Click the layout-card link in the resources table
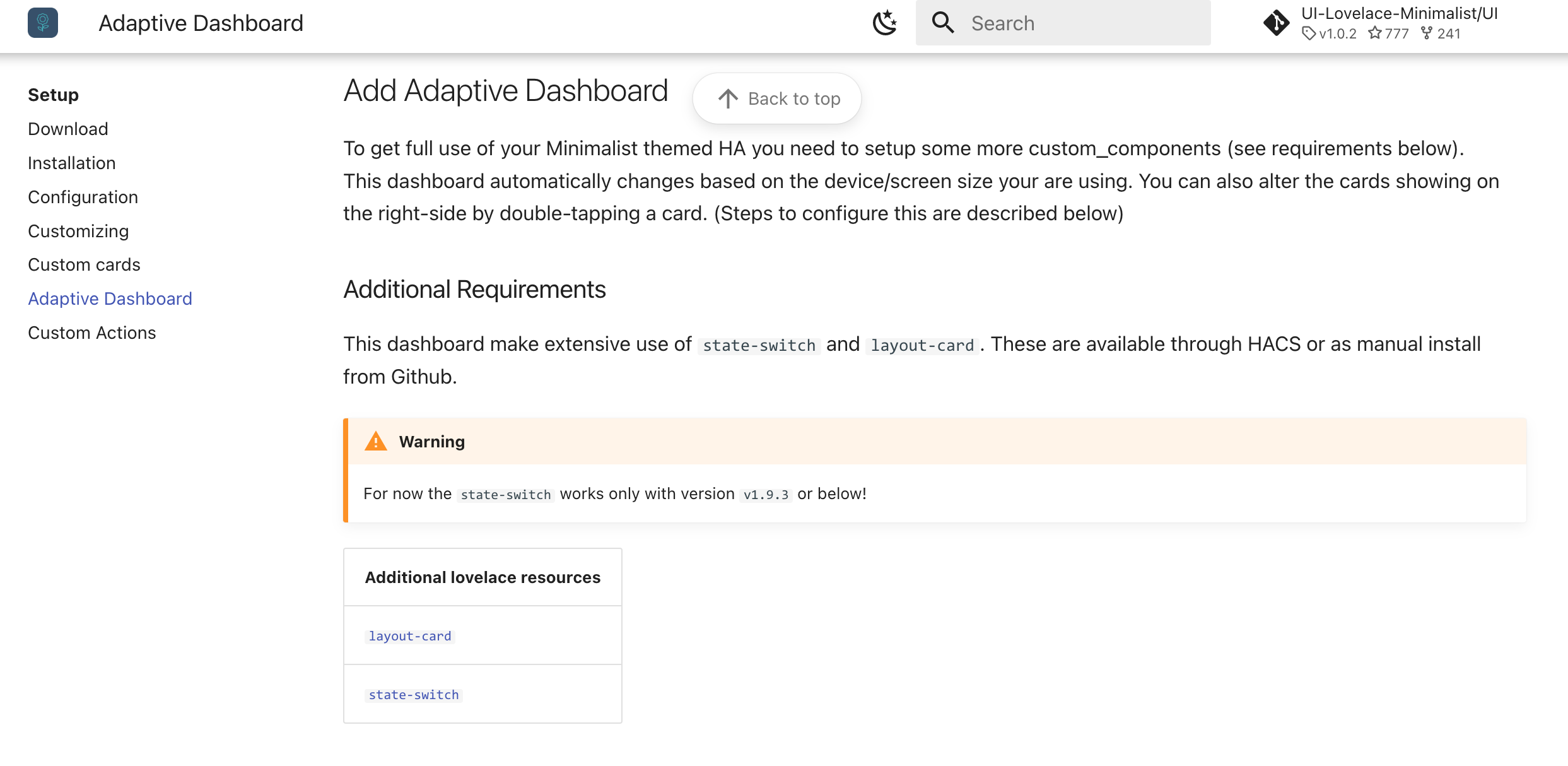This screenshot has height=766, width=1568. tap(410, 636)
